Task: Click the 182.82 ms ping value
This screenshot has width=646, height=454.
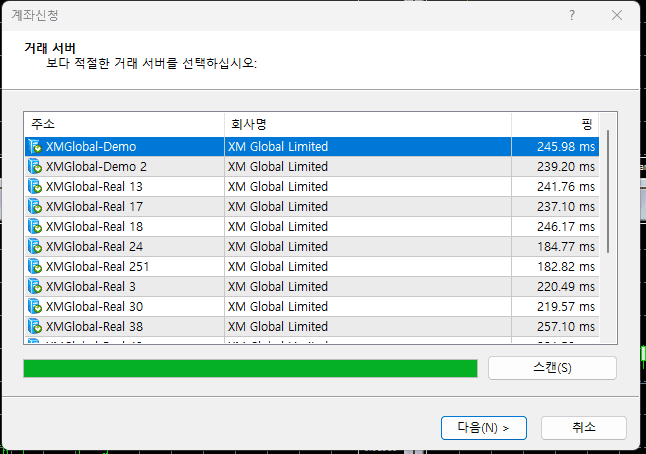Action: tap(566, 267)
